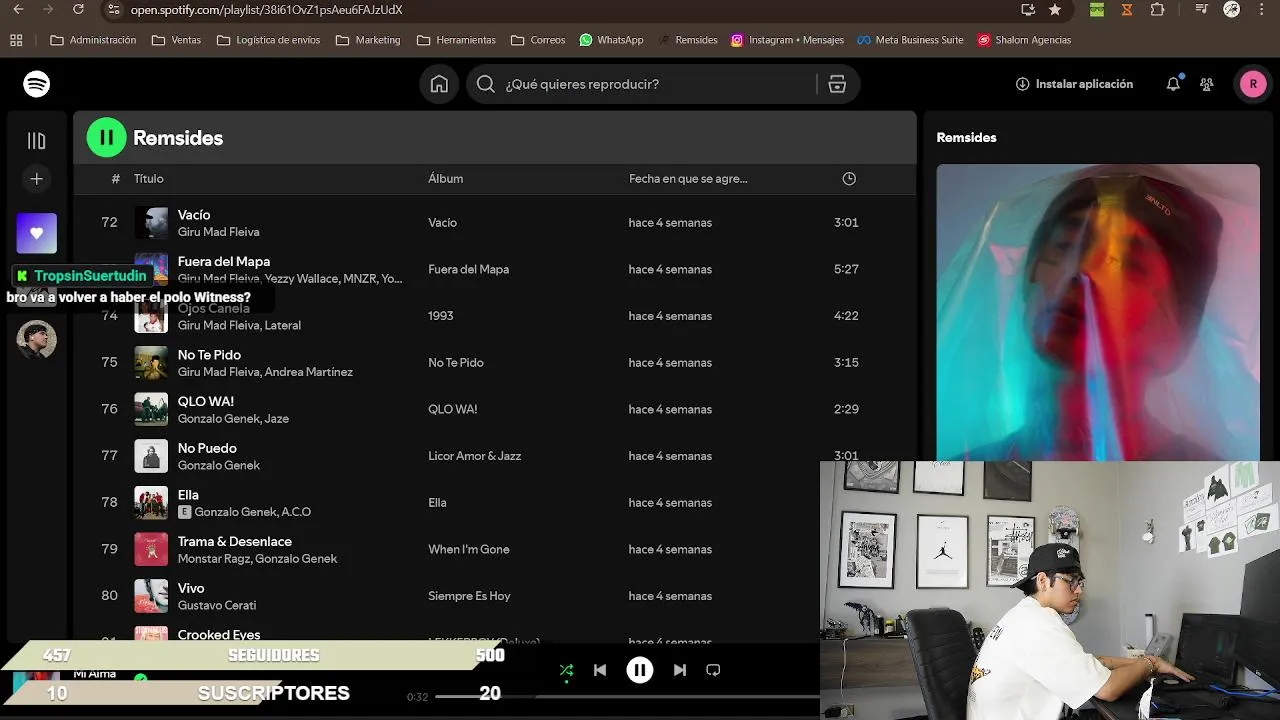Open the Siempre Es Hoy album link
The height and width of the screenshot is (720, 1280).
point(469,596)
